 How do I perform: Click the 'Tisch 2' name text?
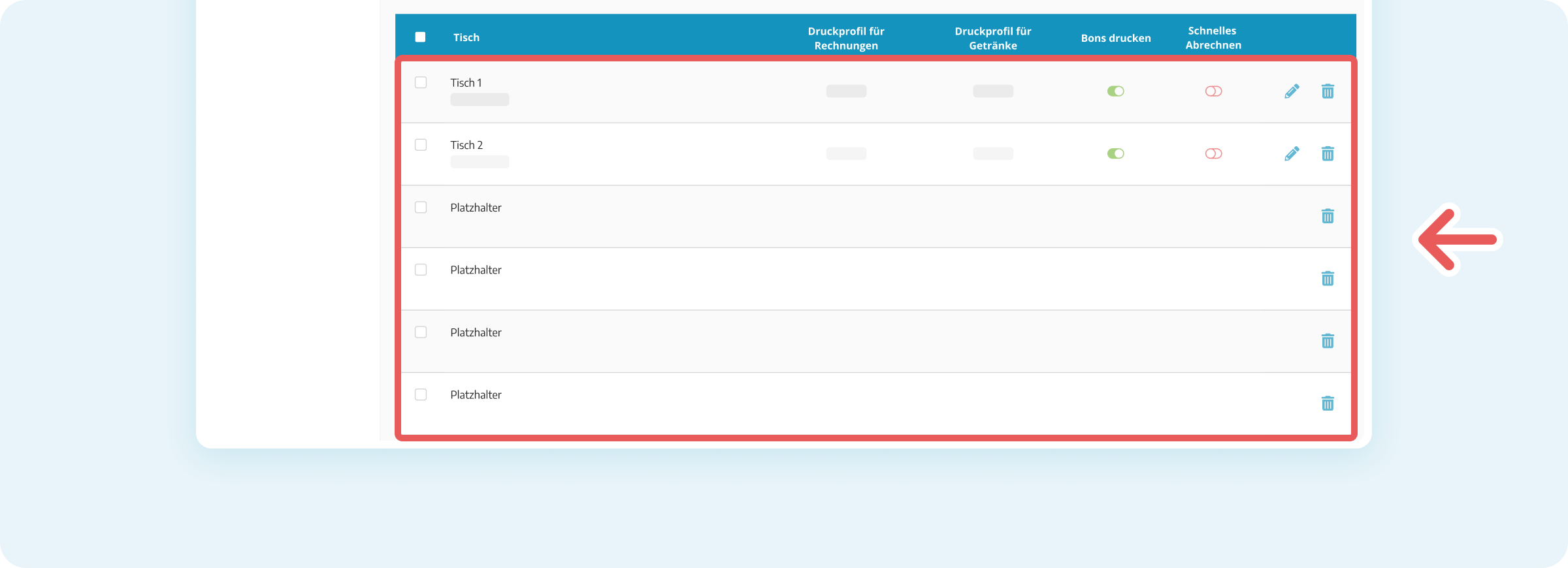coord(466,145)
